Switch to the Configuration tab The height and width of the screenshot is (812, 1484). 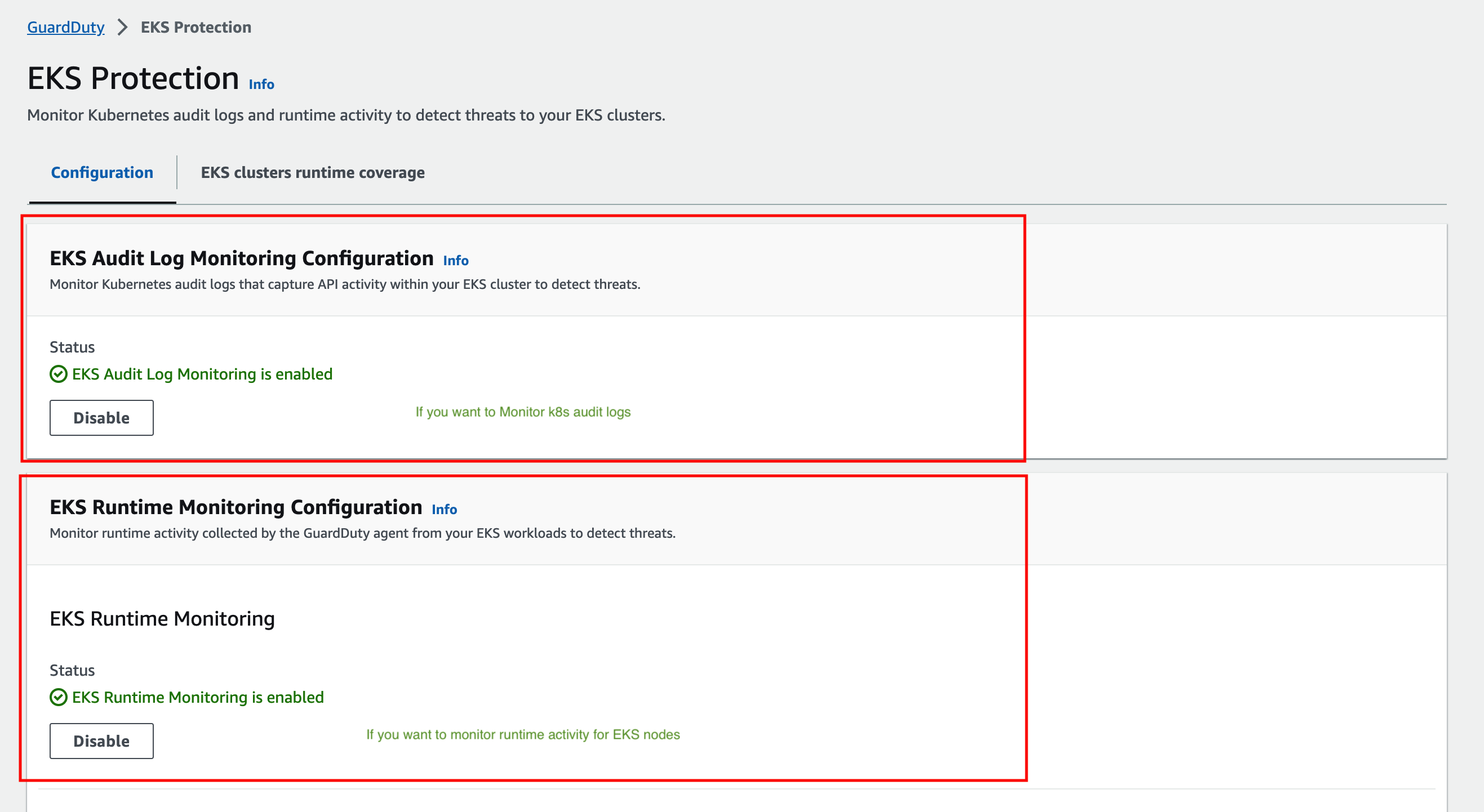point(102,172)
